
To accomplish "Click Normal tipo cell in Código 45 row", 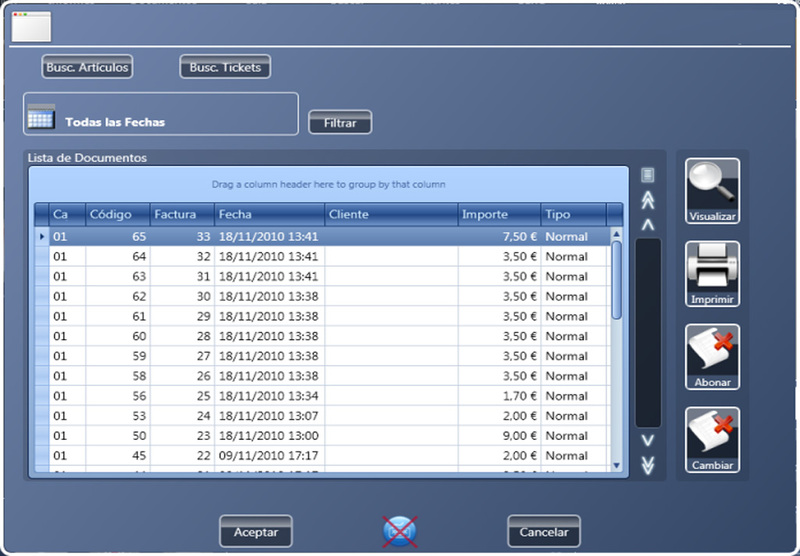I will tap(574, 456).
